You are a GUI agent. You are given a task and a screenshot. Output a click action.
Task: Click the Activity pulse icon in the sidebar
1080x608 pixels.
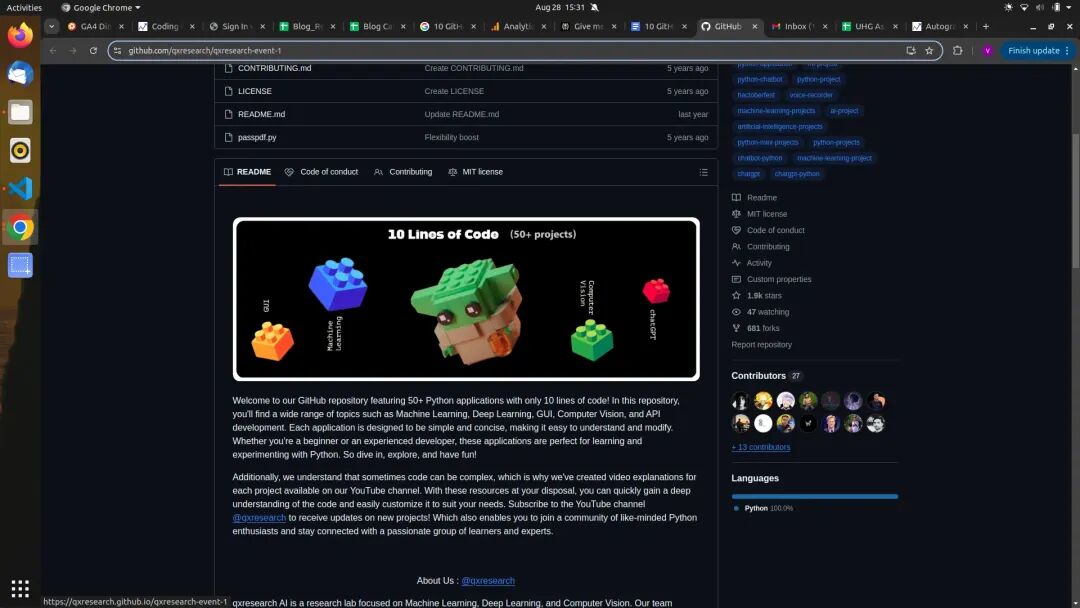tap(735, 262)
